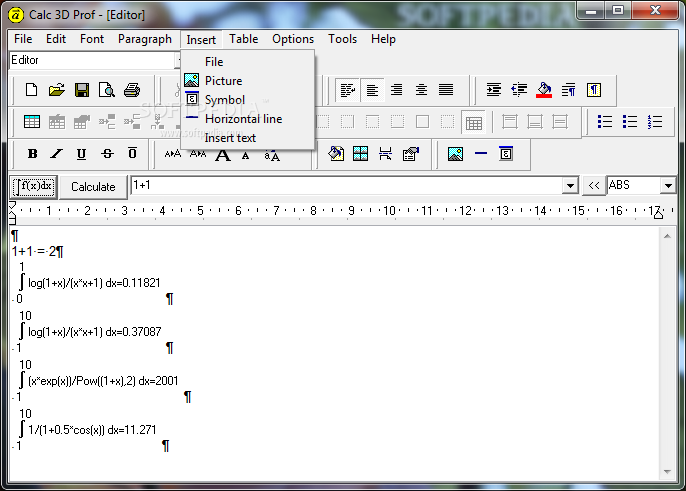Click the table properties icon
The height and width of the screenshot is (491, 686).
pos(411,154)
